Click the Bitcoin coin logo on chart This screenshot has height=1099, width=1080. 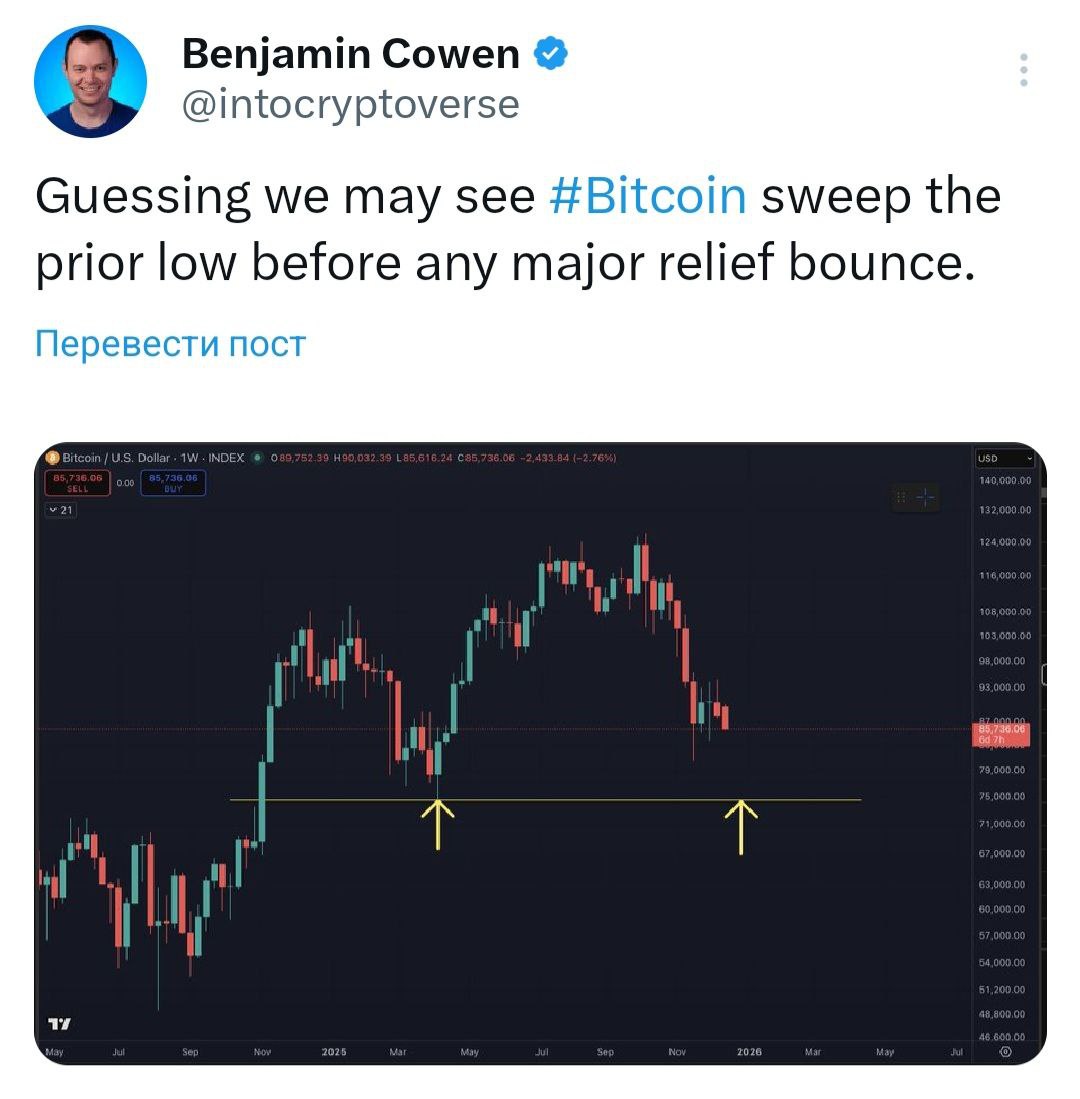[54, 458]
